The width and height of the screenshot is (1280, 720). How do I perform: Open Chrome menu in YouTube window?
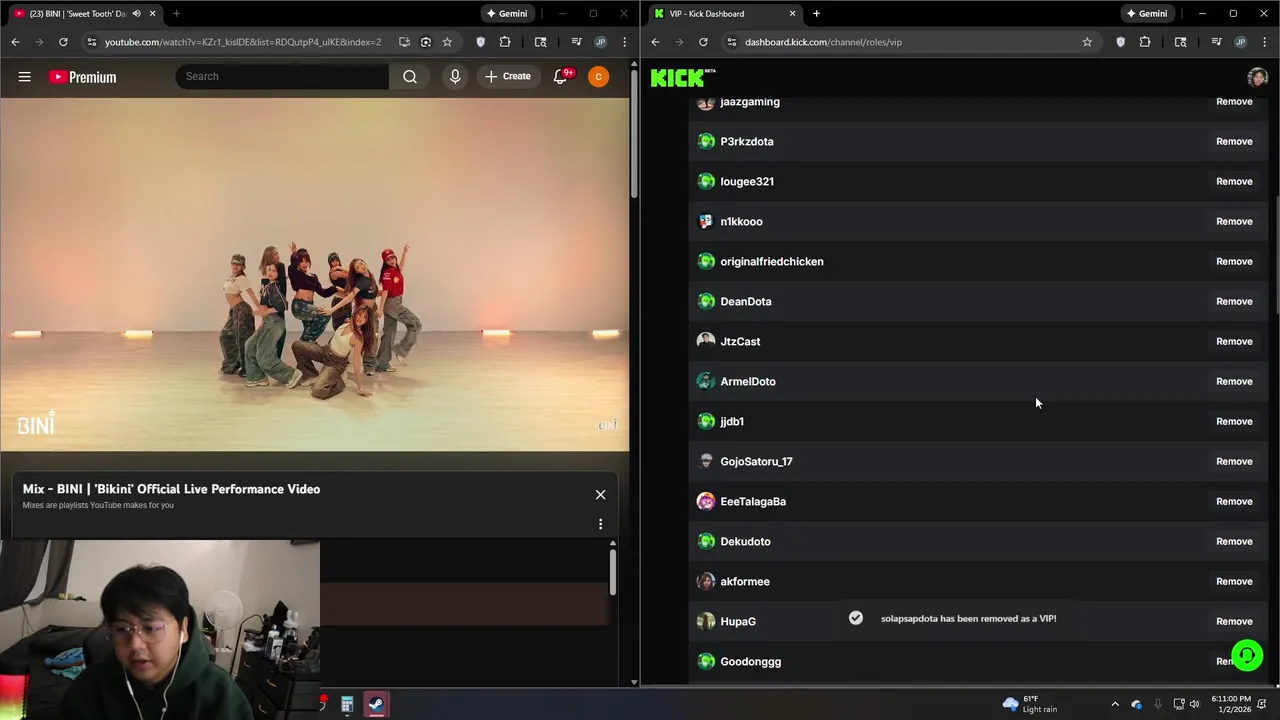624,42
